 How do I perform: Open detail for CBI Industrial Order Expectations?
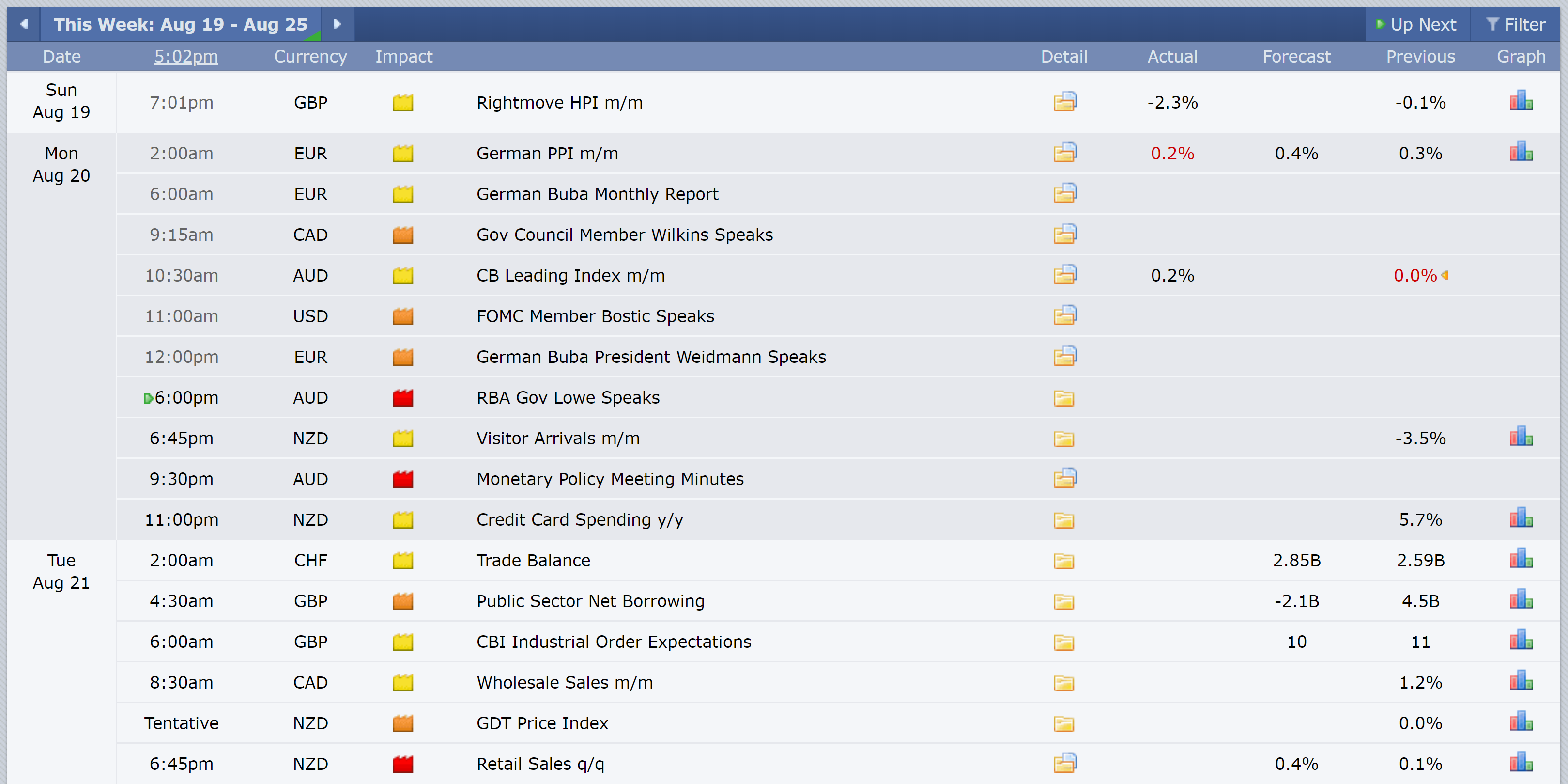tap(1063, 643)
